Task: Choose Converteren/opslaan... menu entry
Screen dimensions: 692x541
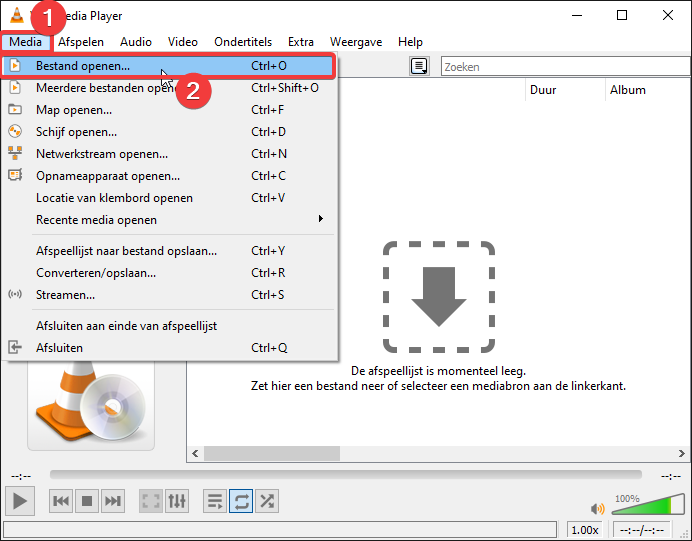Action: [x=170, y=273]
